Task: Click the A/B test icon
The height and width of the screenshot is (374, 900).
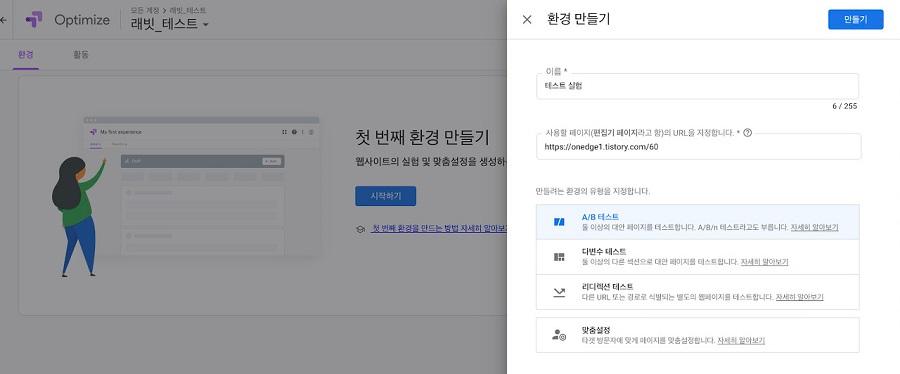Action: (558, 222)
